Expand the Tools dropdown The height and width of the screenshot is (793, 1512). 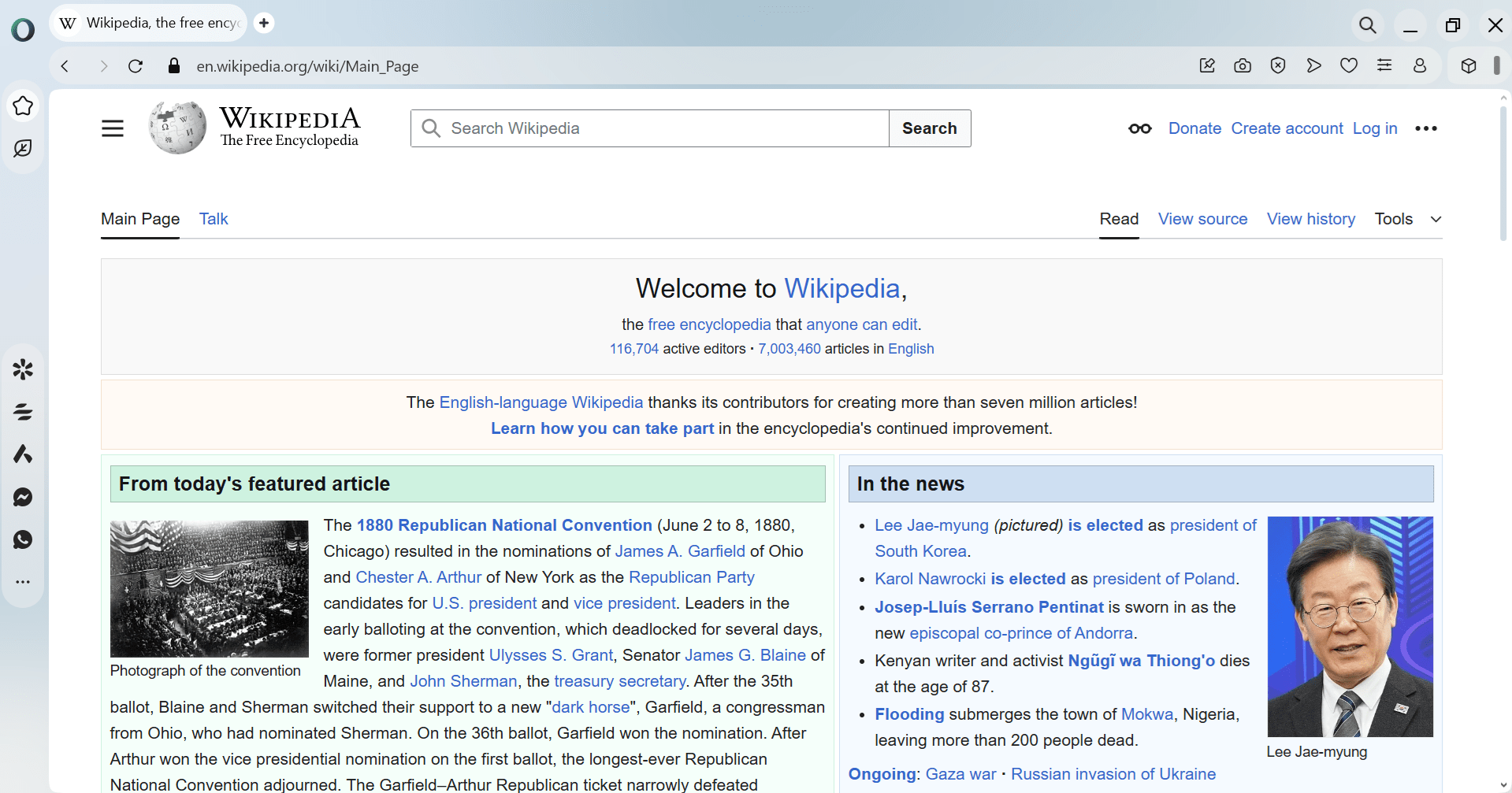click(1408, 219)
